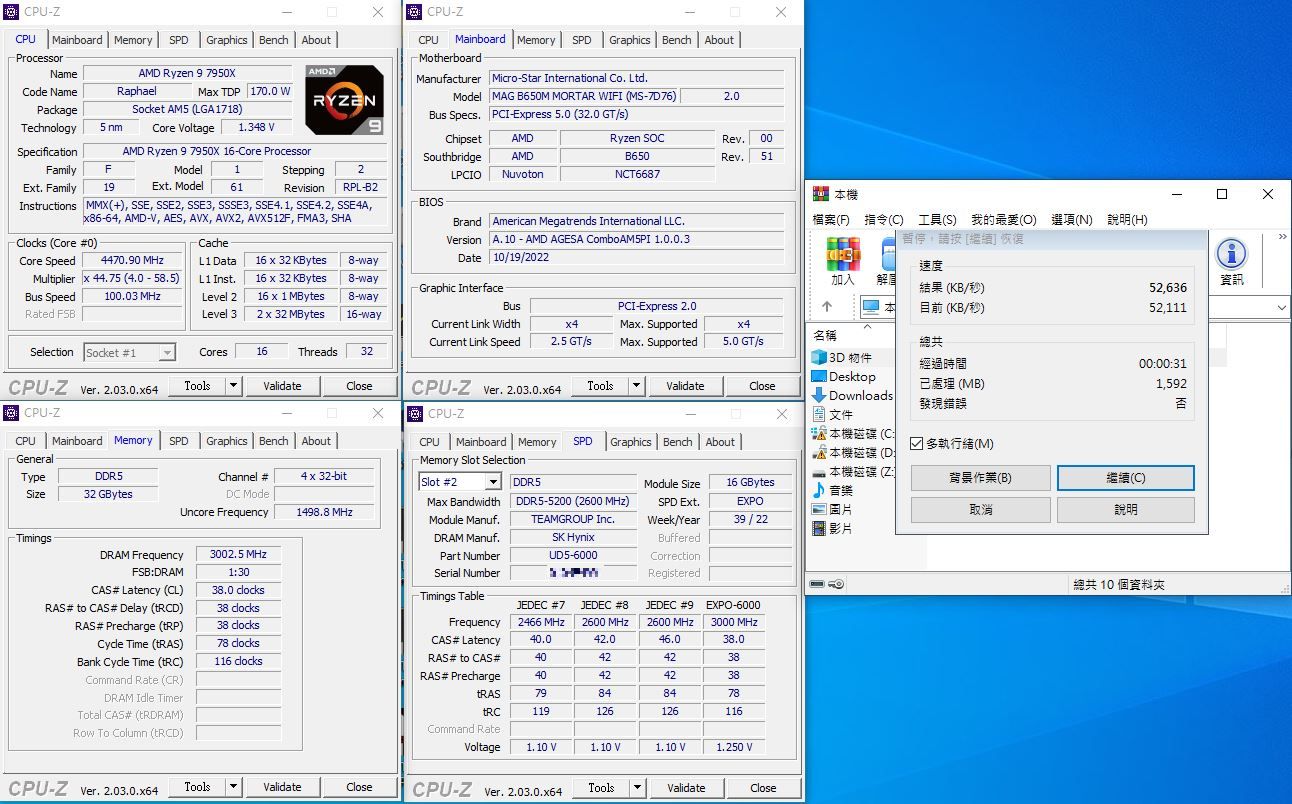Click Validate in the Memory window

coord(282,787)
